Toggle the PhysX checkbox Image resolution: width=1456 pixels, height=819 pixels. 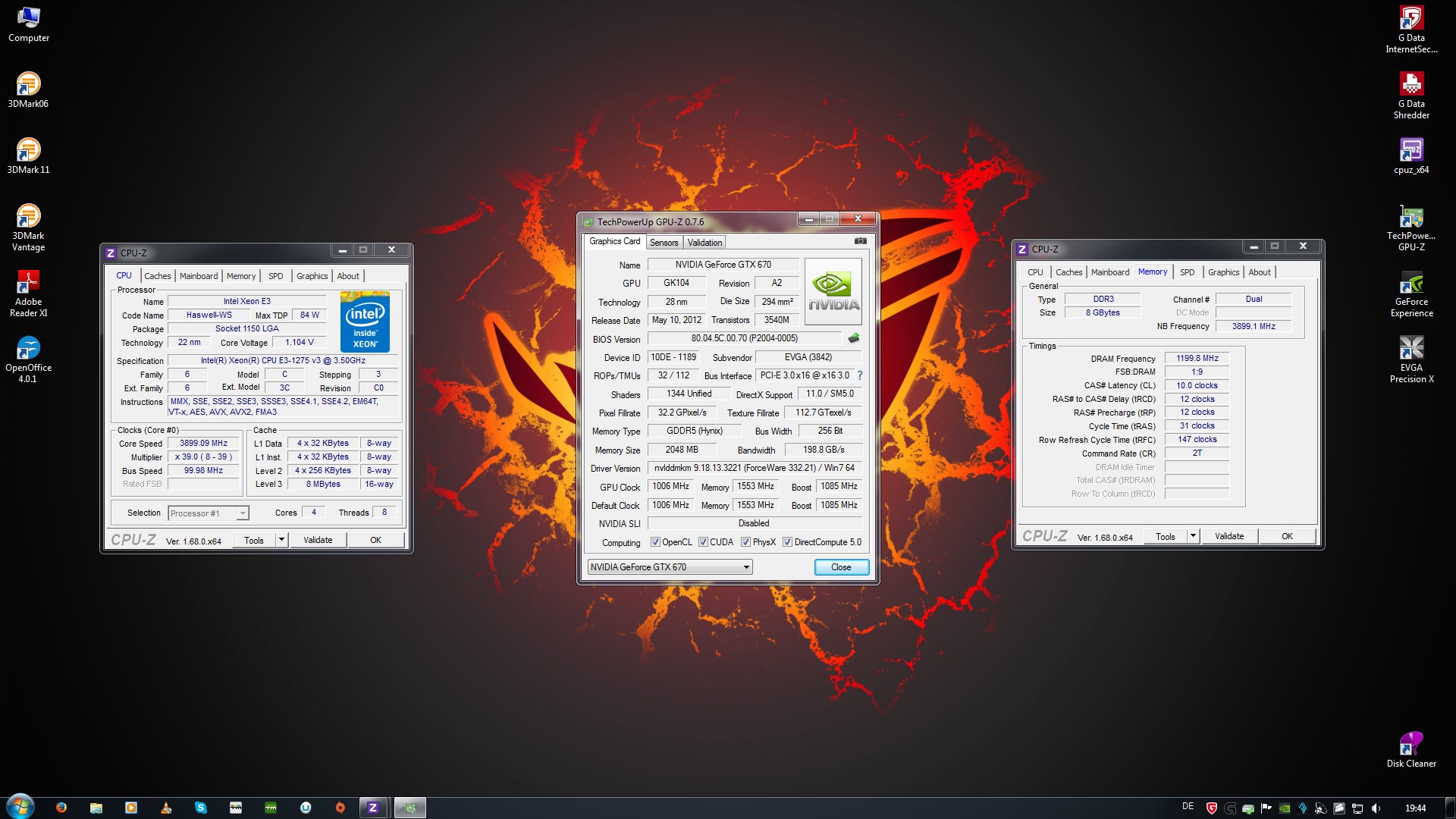point(745,542)
